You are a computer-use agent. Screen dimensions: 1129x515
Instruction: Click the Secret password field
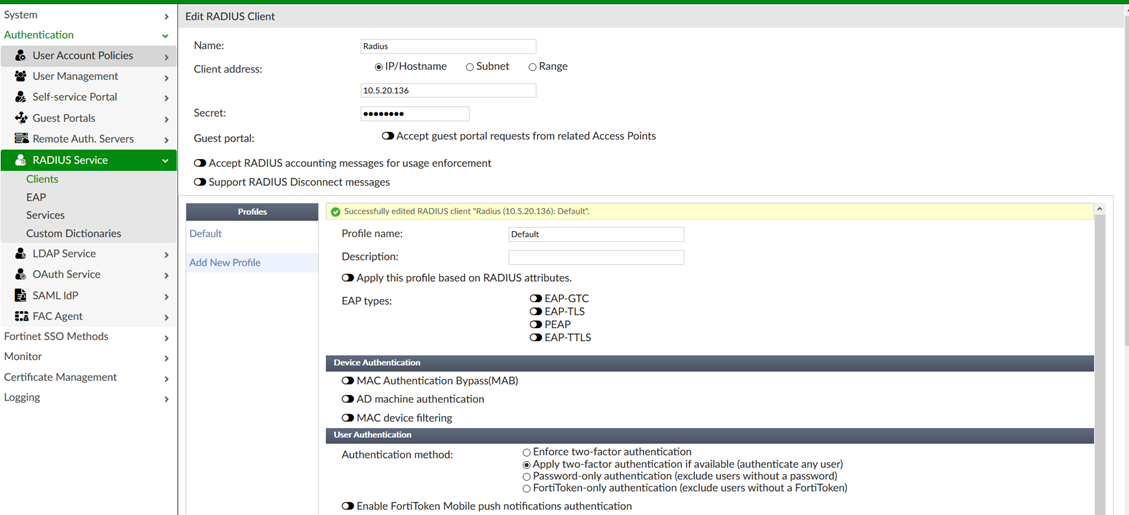click(x=415, y=114)
